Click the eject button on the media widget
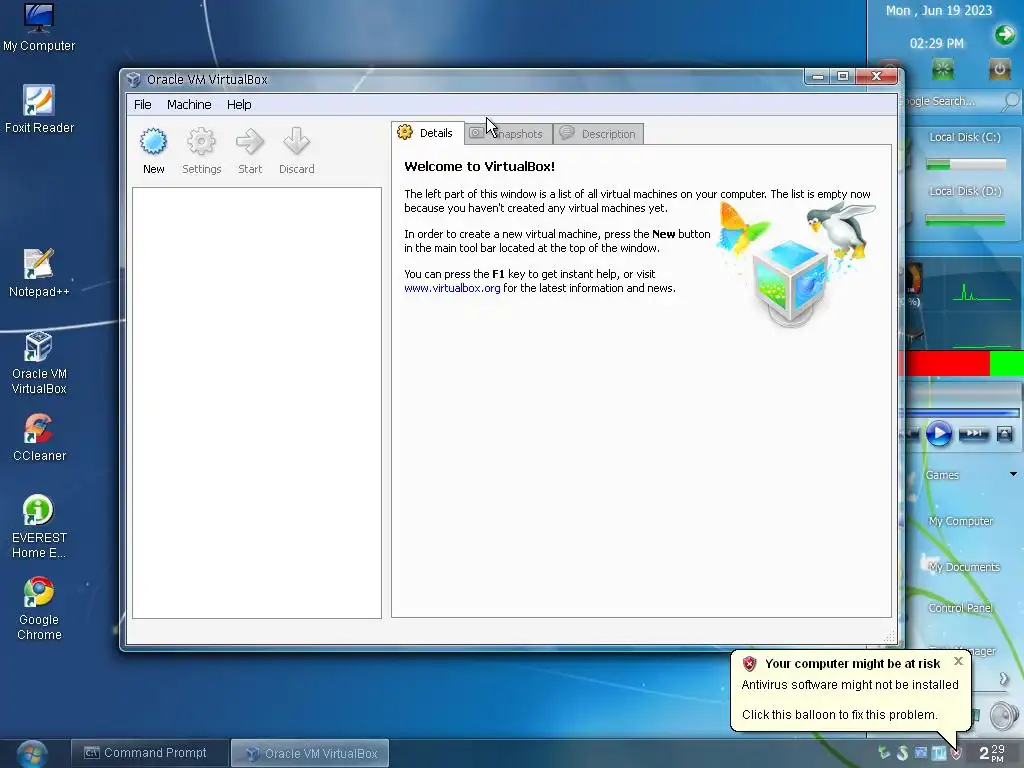 (1004, 434)
